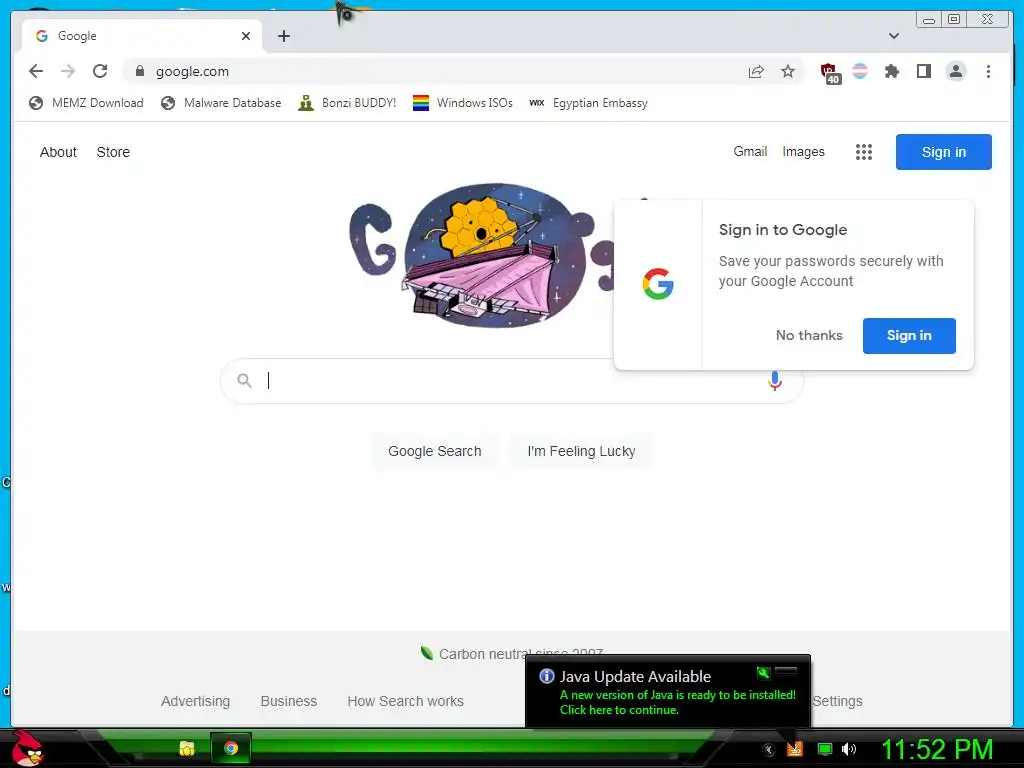View site info via the lock icon
Viewport: 1024px width, 768px height.
pyautogui.click(x=140, y=71)
